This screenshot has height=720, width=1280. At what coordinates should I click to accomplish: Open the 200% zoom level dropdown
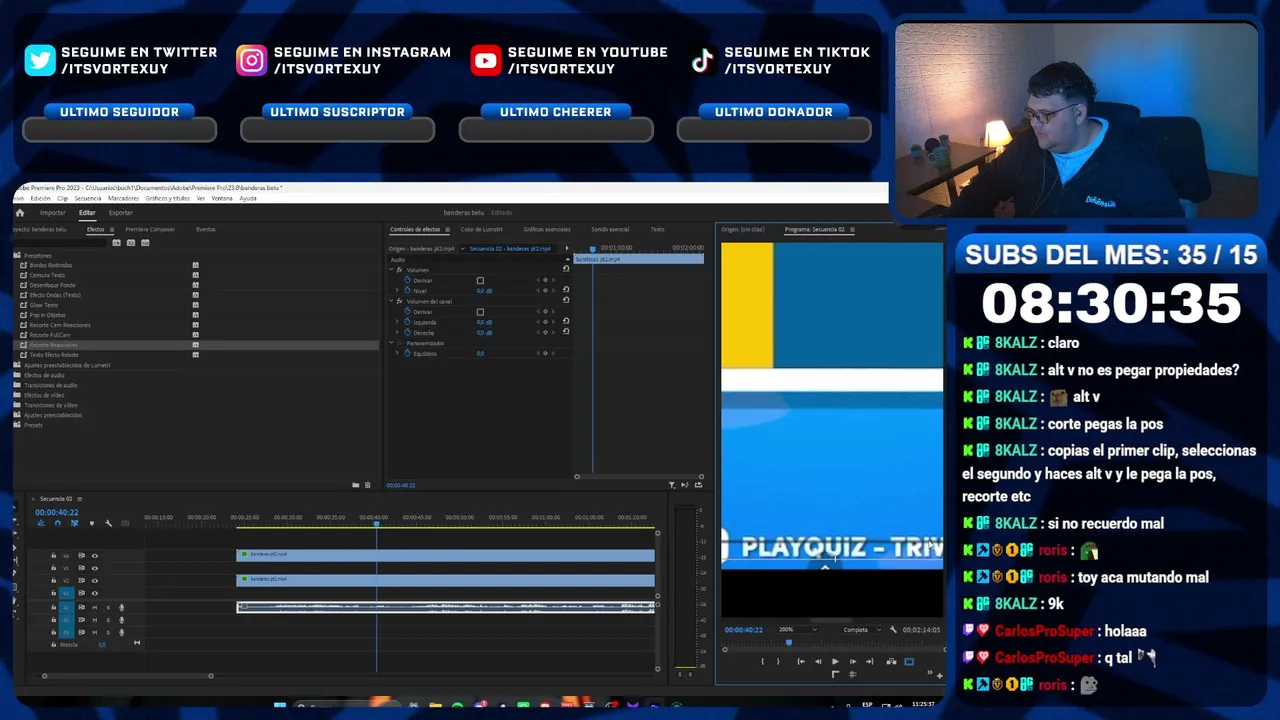tap(799, 630)
